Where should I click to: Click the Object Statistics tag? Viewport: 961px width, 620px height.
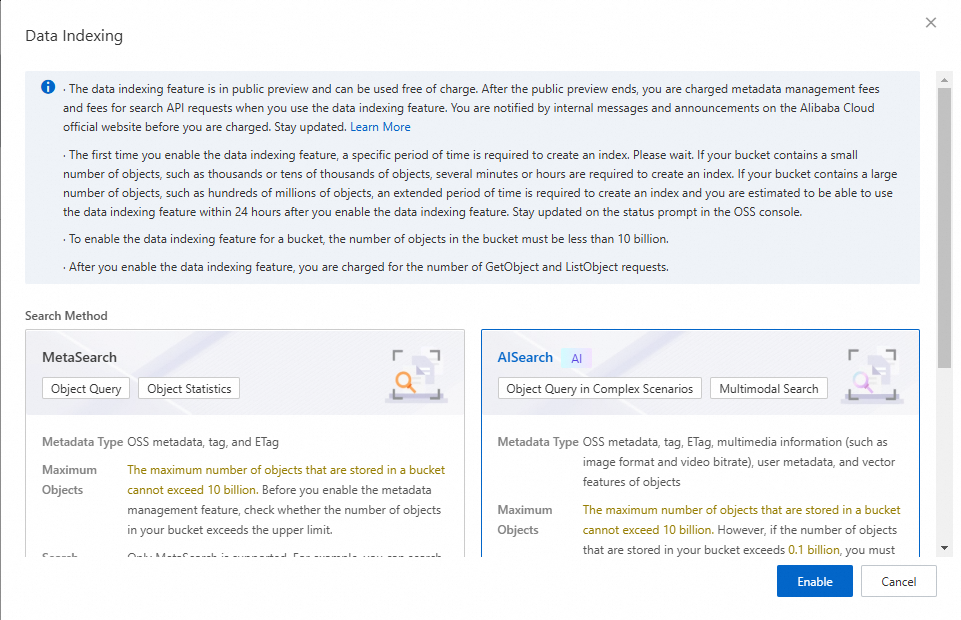(189, 388)
